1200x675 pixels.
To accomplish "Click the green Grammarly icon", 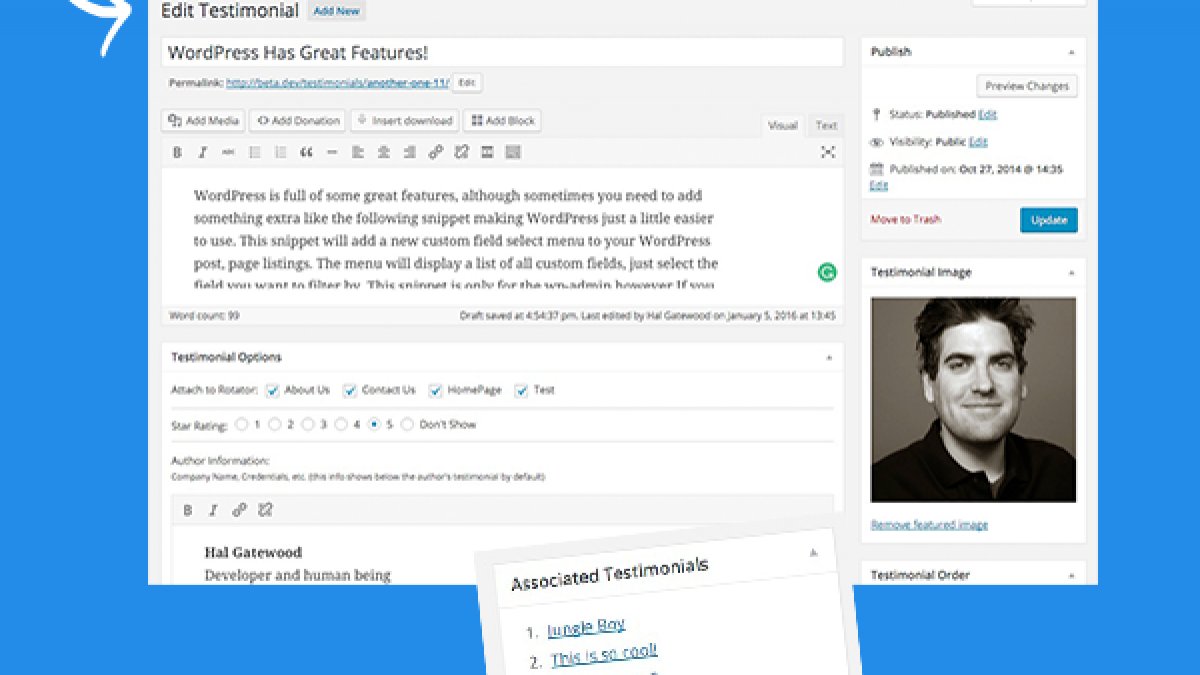I will pyautogui.click(x=826, y=271).
